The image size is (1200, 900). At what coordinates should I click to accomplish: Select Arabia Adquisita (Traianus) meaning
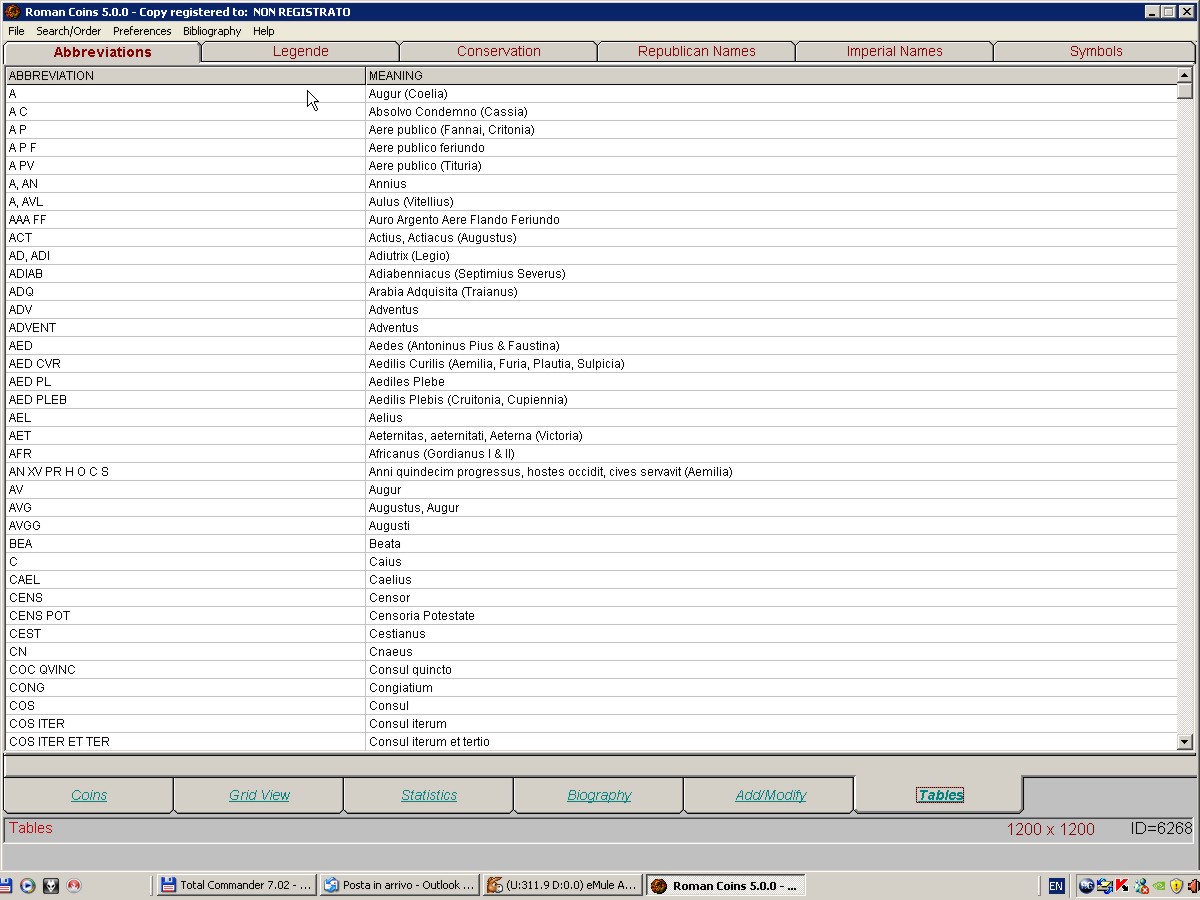pyautogui.click(x=771, y=292)
